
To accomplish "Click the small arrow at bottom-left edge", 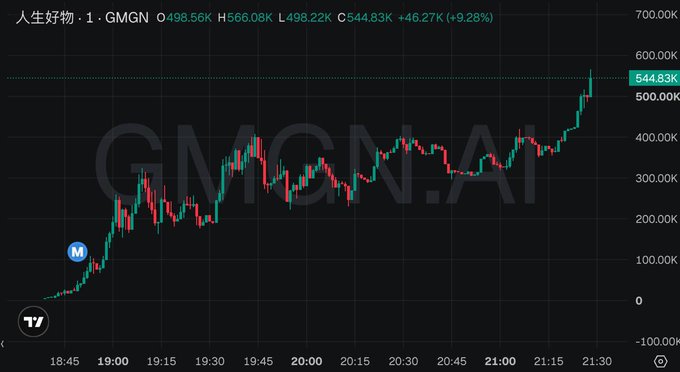I will tap(2, 344).
